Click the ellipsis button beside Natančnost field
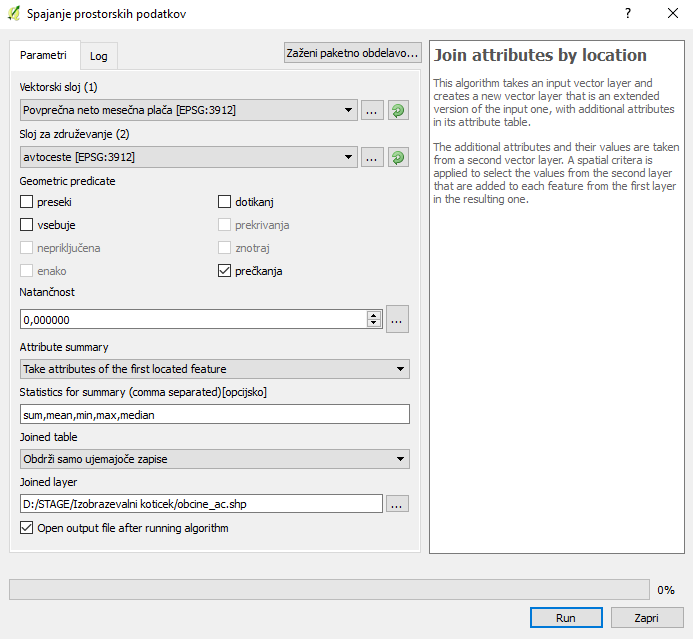Viewport: 693px width, 639px height. (x=397, y=320)
